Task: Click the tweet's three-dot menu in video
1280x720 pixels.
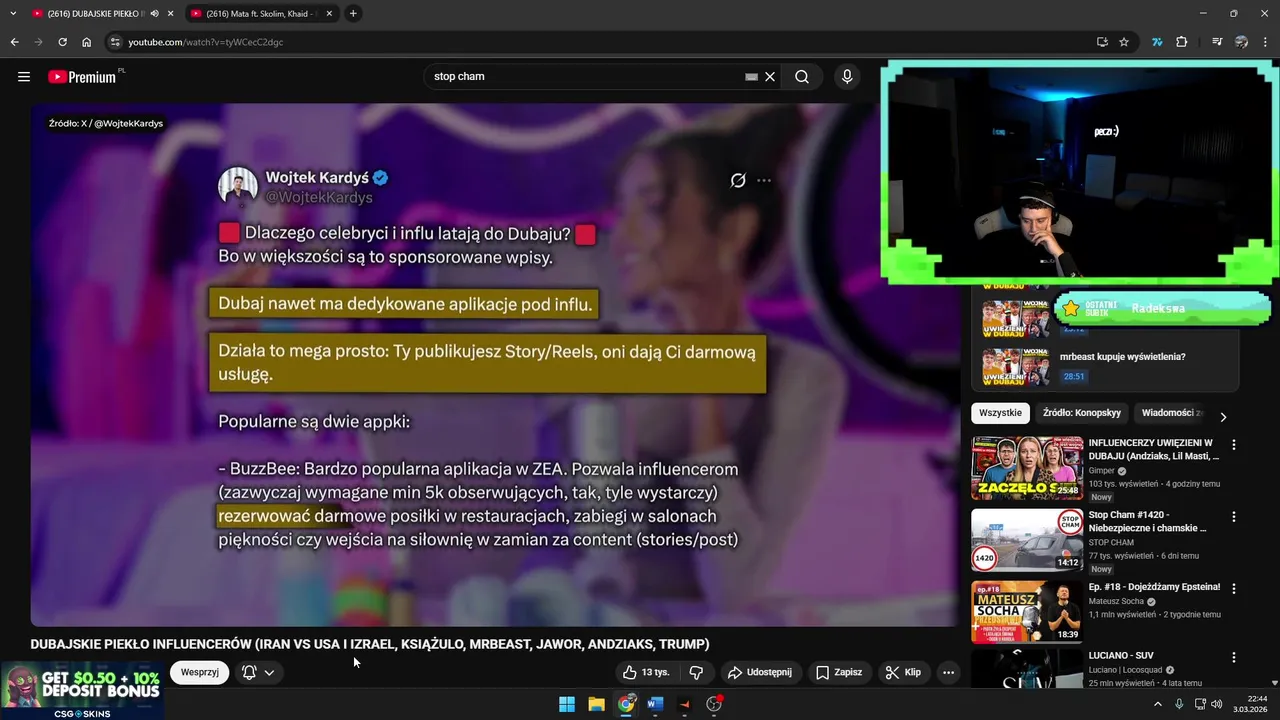Action: pos(764,181)
